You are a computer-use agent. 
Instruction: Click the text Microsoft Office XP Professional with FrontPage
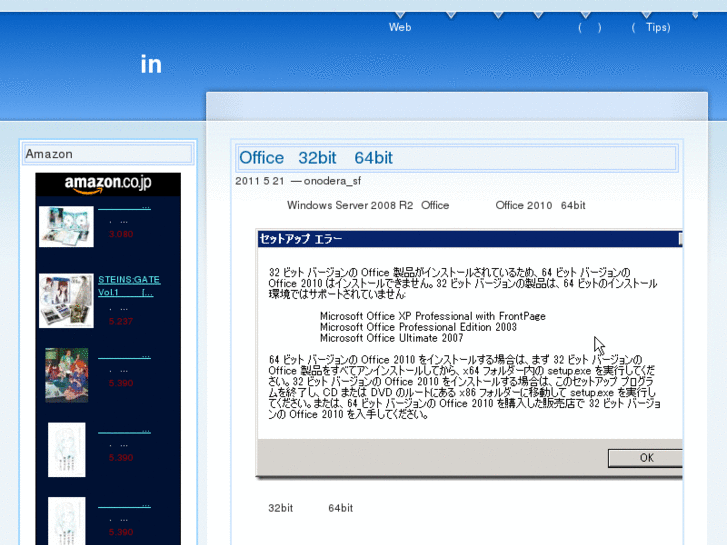coord(433,316)
